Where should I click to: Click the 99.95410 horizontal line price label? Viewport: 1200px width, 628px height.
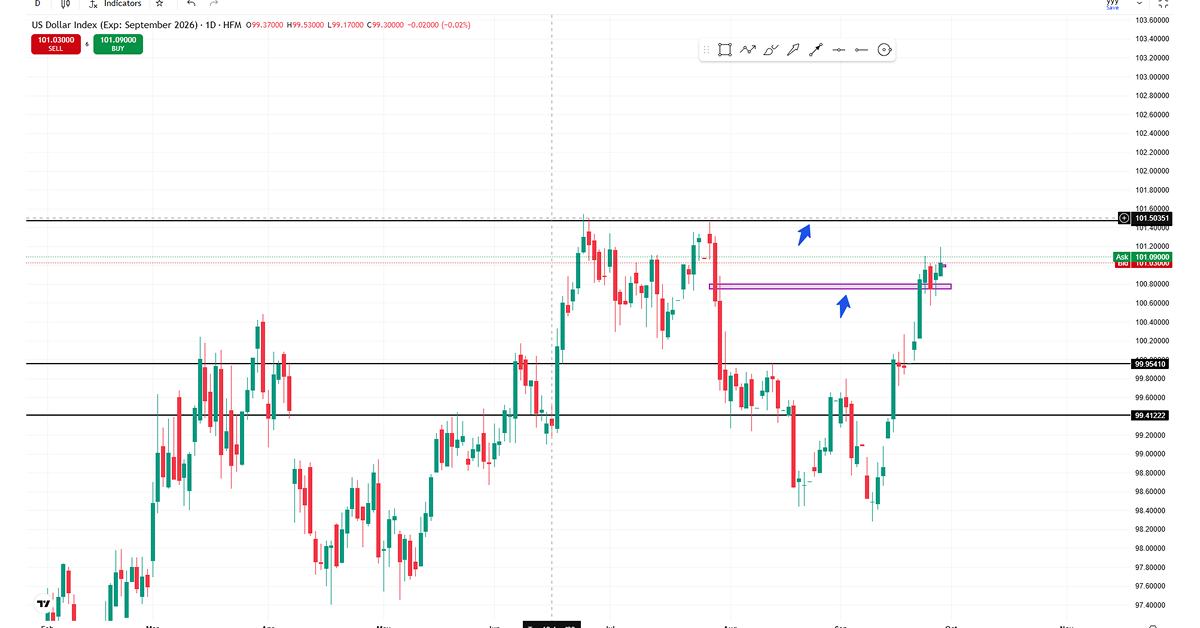[x=1152, y=364]
